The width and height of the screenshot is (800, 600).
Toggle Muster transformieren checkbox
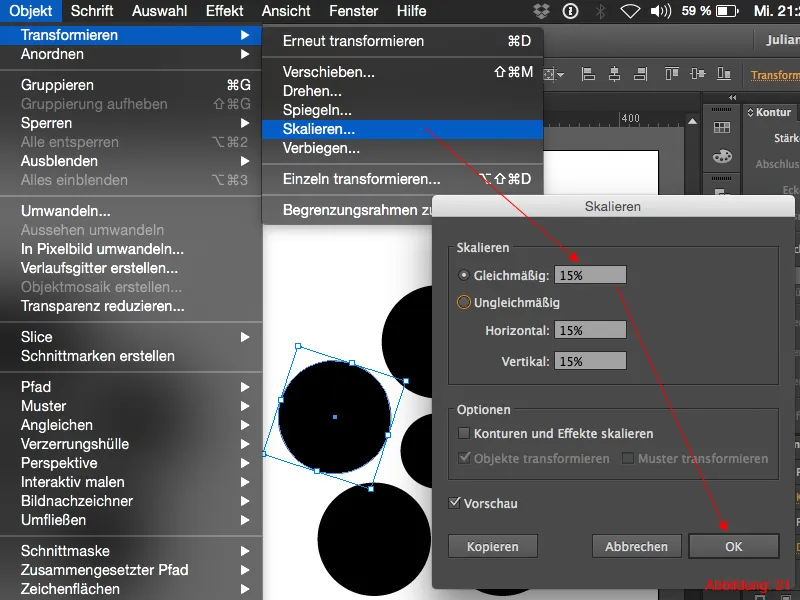click(628, 458)
